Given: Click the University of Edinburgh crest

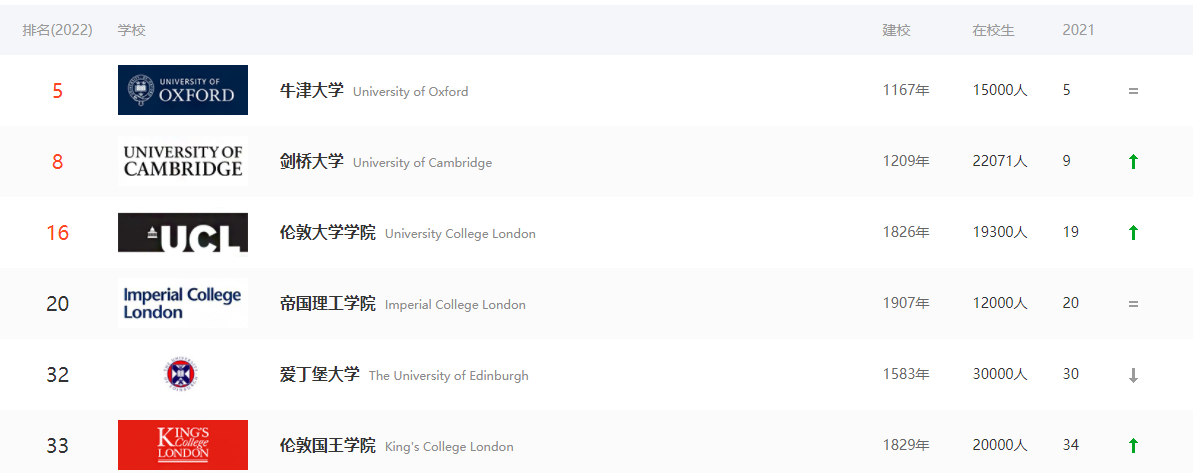Looking at the screenshot, I should [181, 375].
